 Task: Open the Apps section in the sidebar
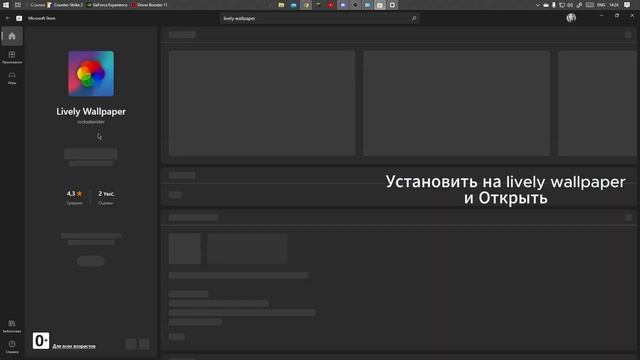click(x=12, y=57)
